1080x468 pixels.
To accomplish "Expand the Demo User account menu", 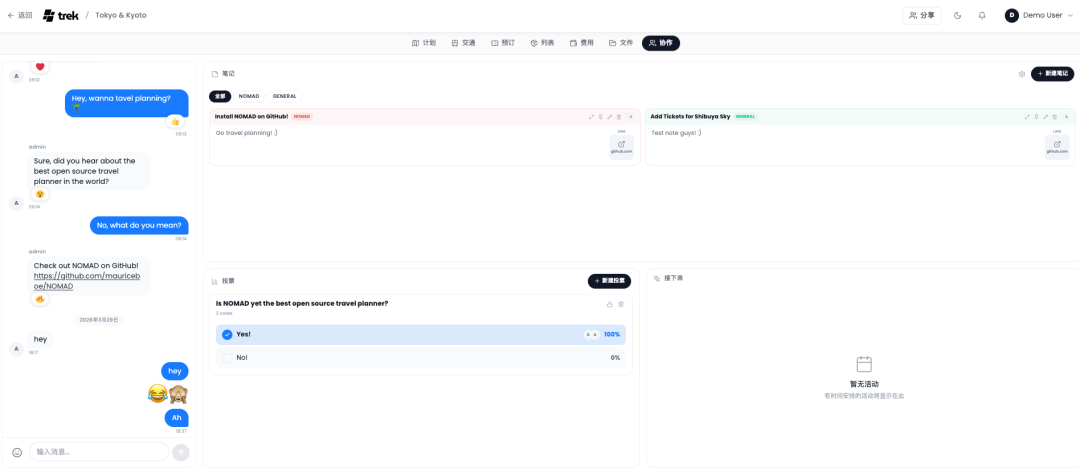I will [1039, 15].
